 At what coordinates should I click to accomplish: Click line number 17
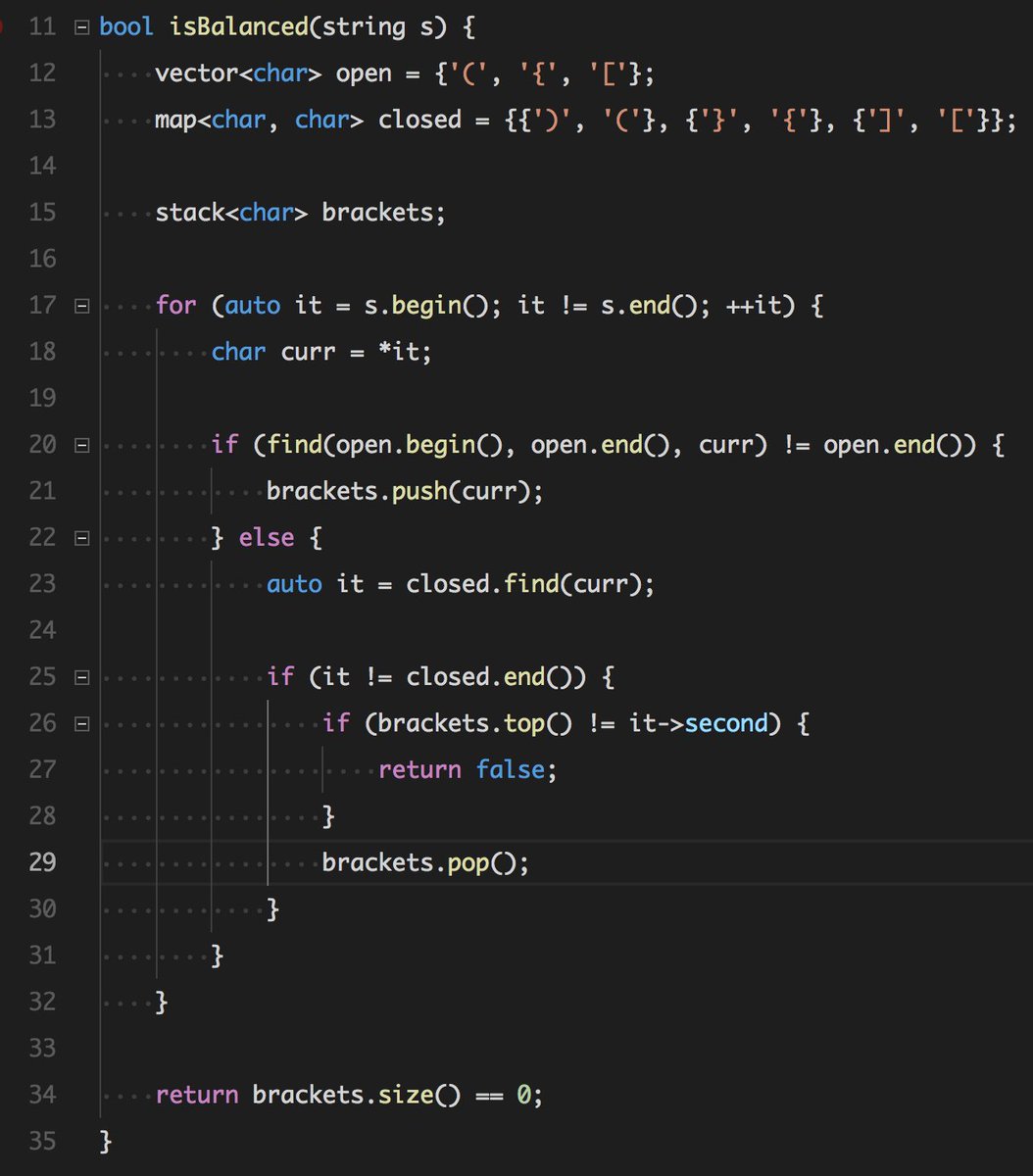[x=43, y=305]
